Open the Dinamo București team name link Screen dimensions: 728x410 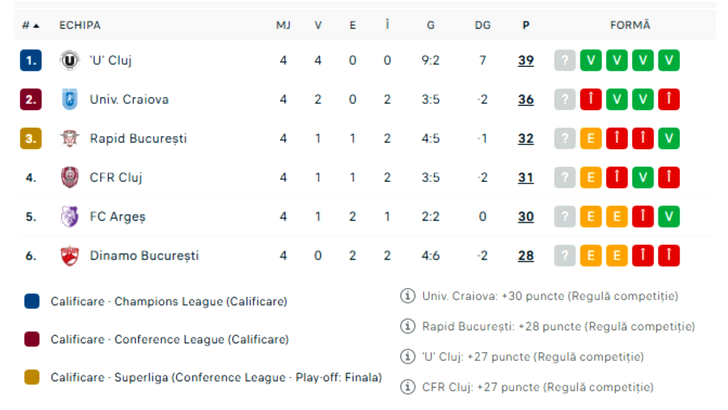[144, 256]
